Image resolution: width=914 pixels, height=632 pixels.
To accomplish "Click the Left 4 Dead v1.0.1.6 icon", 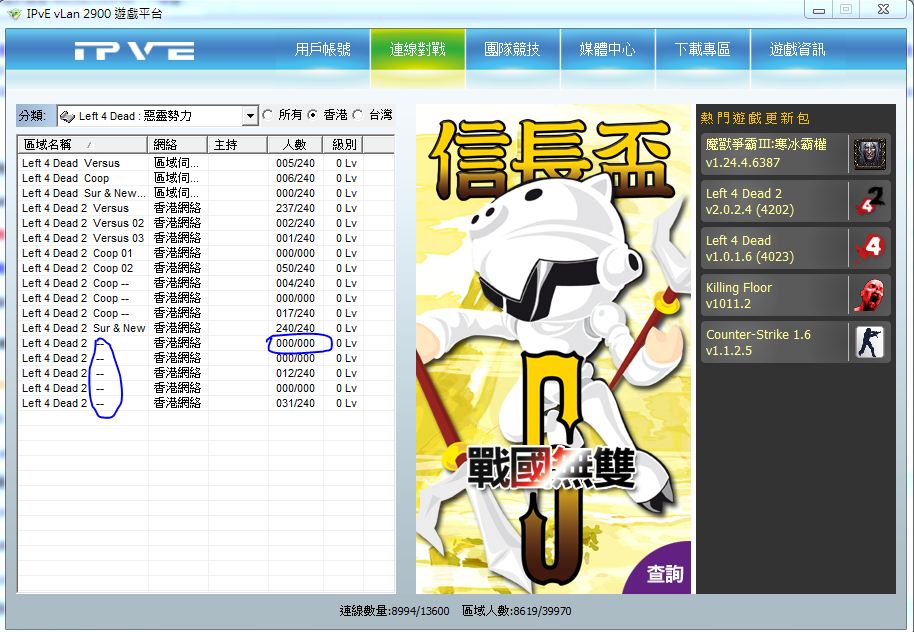I will (869, 248).
